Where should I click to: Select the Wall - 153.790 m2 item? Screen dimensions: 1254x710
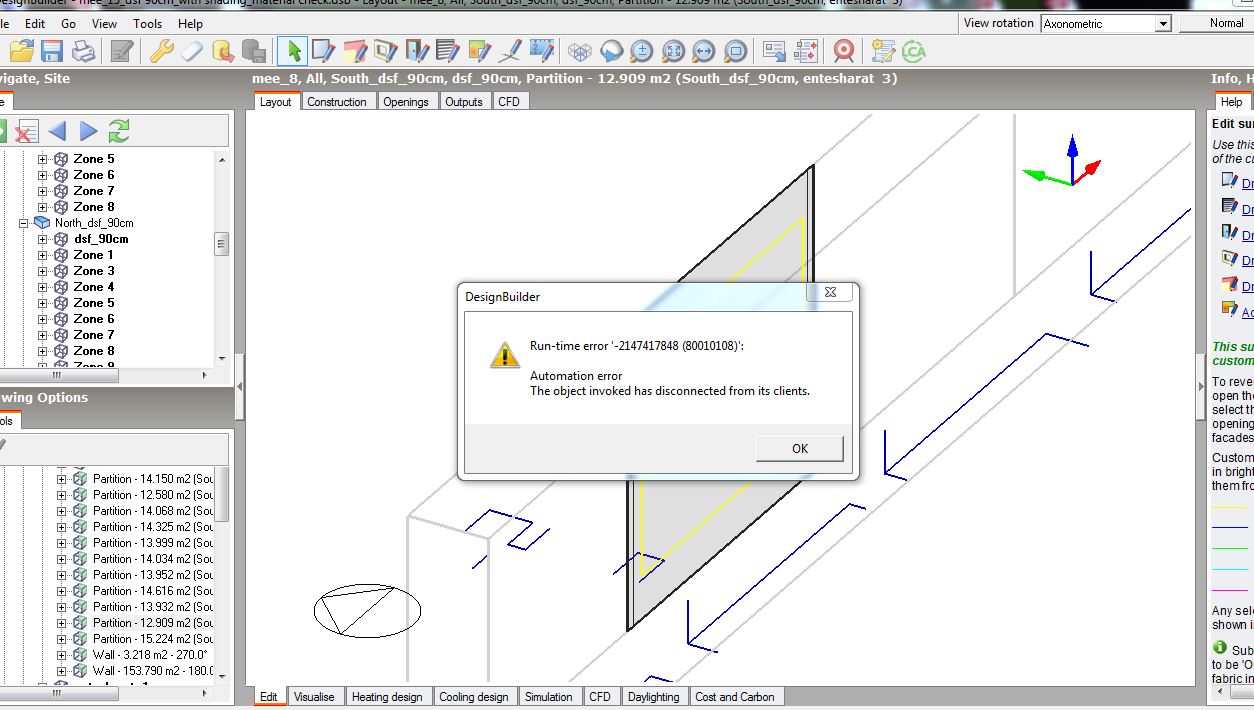tap(153, 671)
